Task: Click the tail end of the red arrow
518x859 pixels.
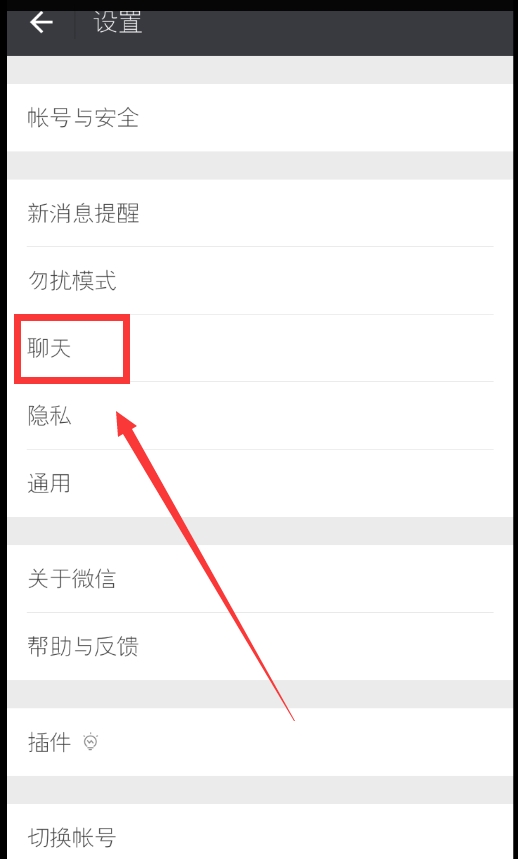Action: tap(293, 719)
